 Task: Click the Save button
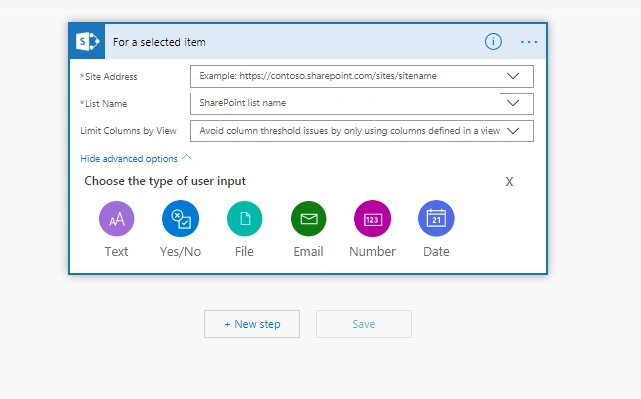coord(364,324)
